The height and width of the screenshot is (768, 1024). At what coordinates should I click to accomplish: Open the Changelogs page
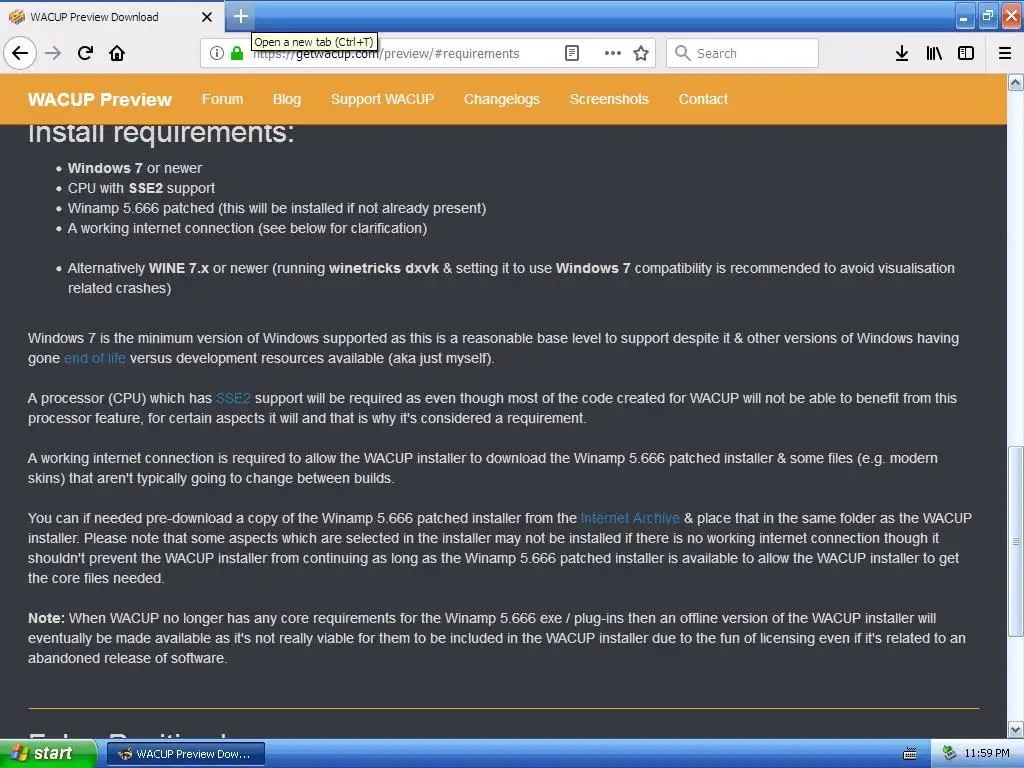pos(502,99)
